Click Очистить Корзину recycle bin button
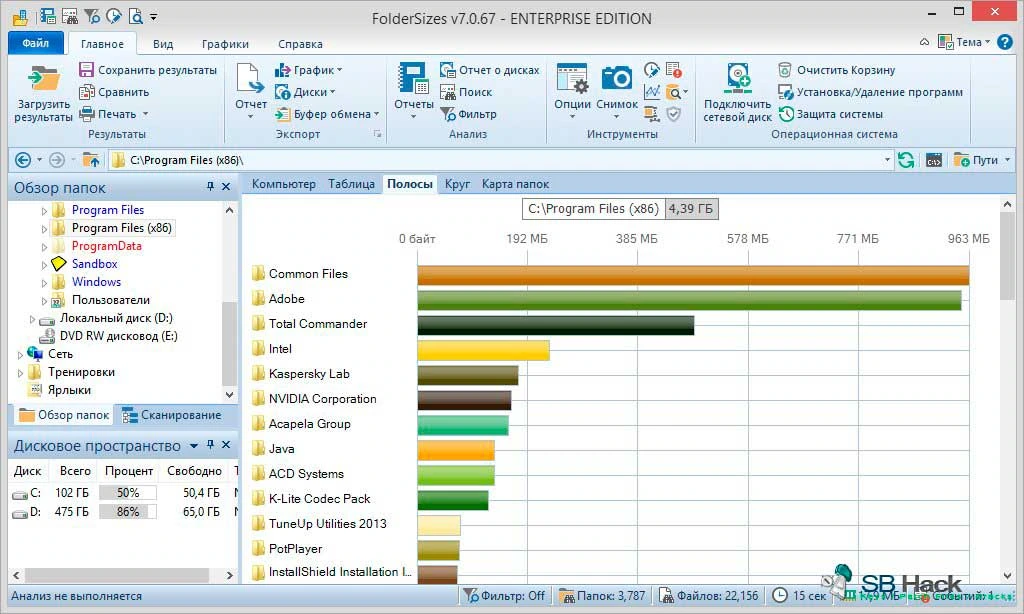 pyautogui.click(x=837, y=70)
